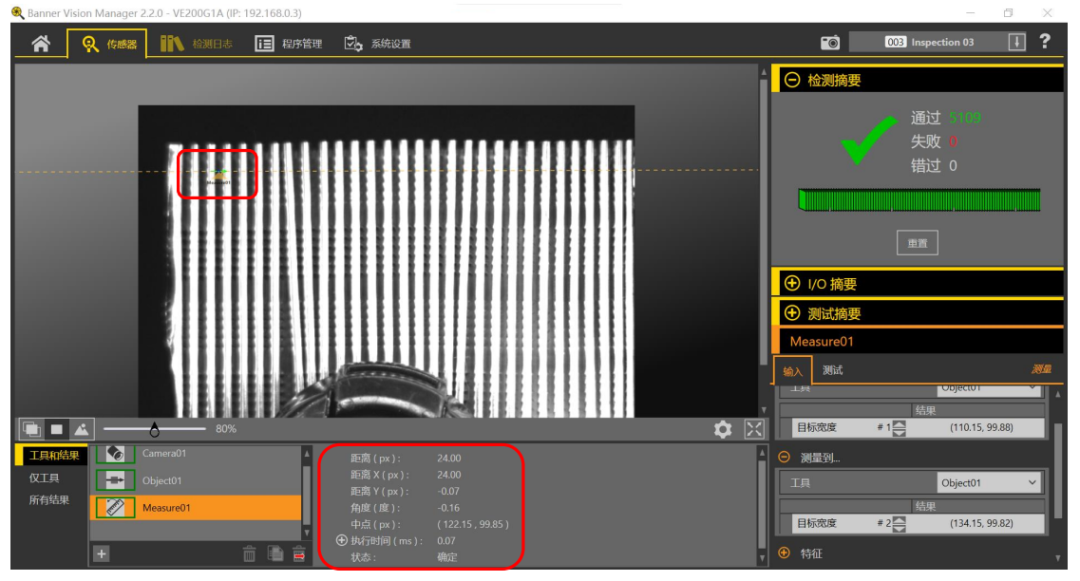Adjust the 80% zoom slider handle

(154, 430)
